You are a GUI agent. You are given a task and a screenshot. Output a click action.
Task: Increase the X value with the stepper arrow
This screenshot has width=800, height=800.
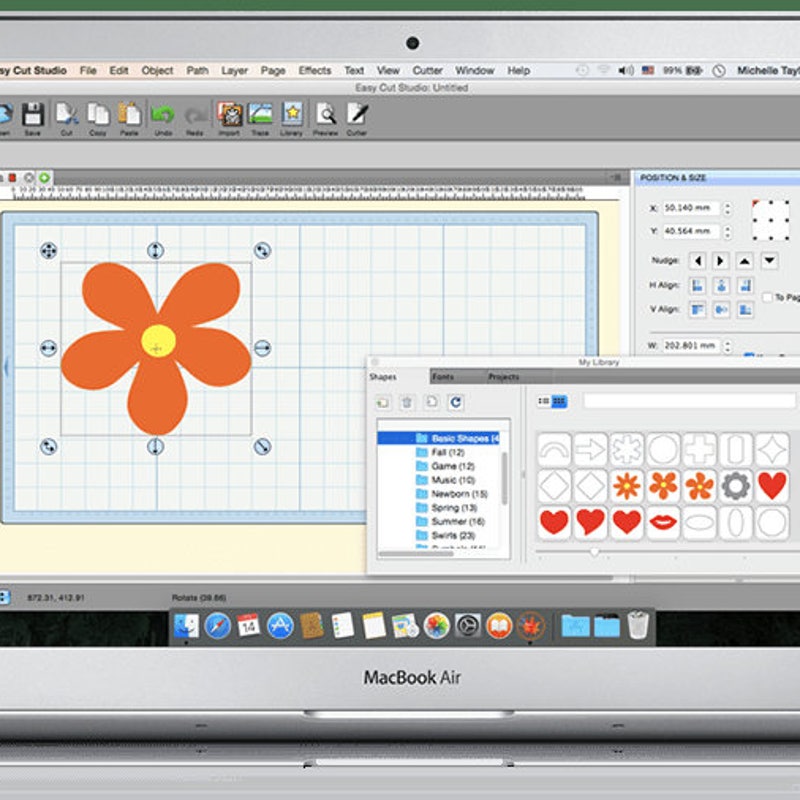(x=726, y=206)
